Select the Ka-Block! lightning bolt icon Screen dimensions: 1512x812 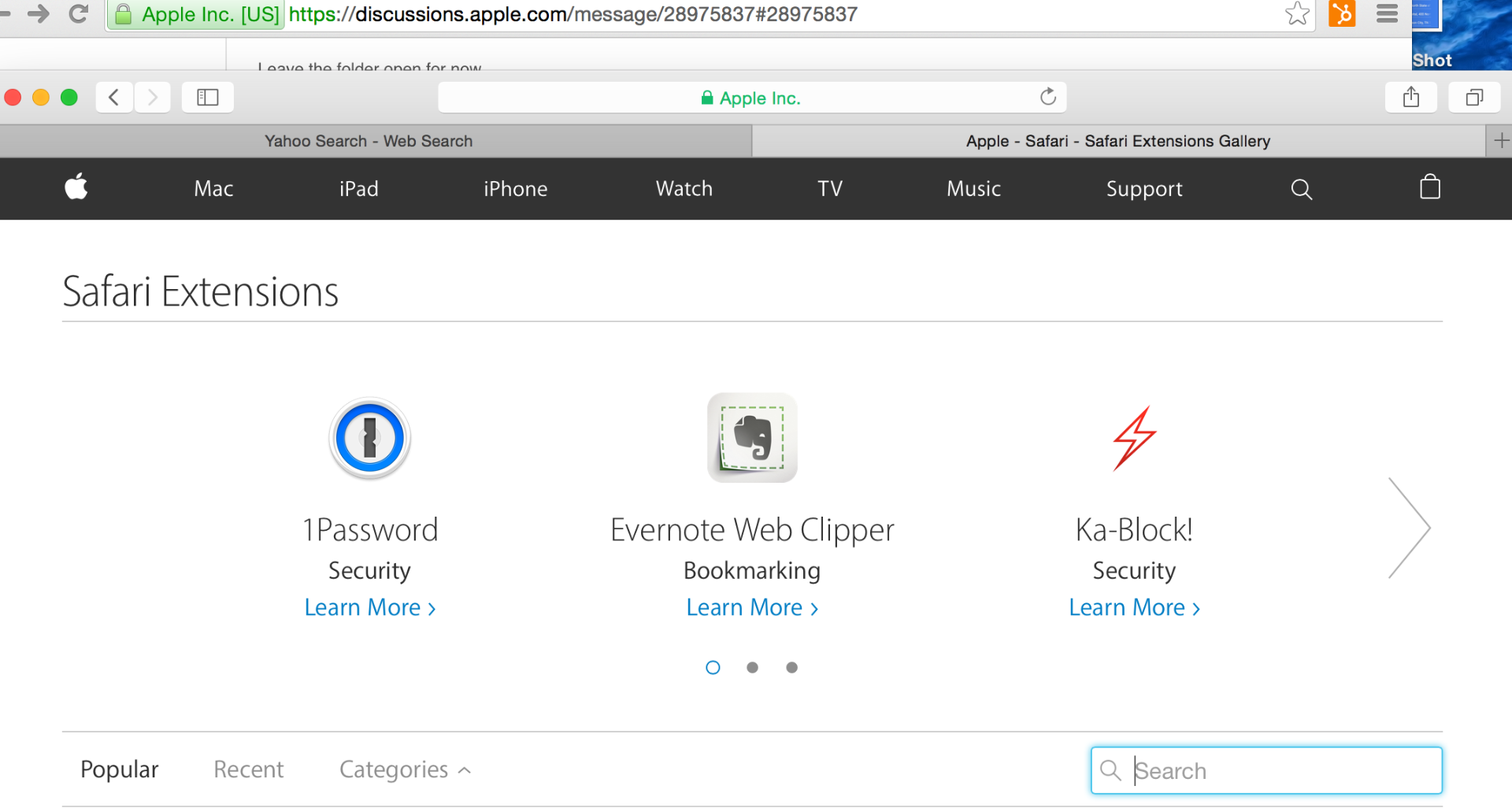click(x=1134, y=438)
